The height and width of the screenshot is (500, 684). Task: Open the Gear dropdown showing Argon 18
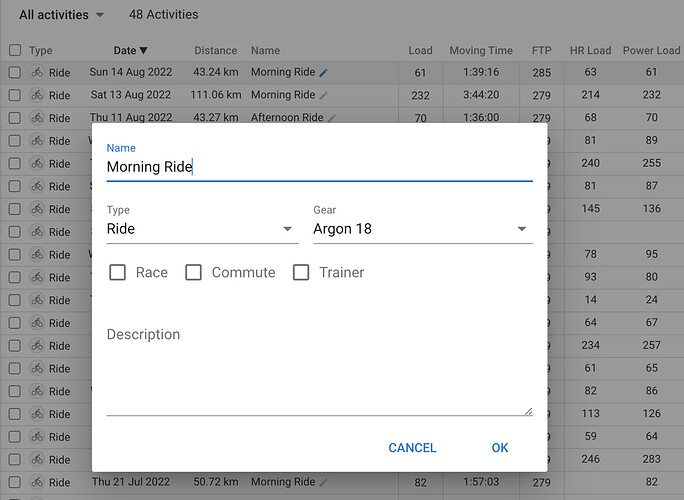[423, 229]
